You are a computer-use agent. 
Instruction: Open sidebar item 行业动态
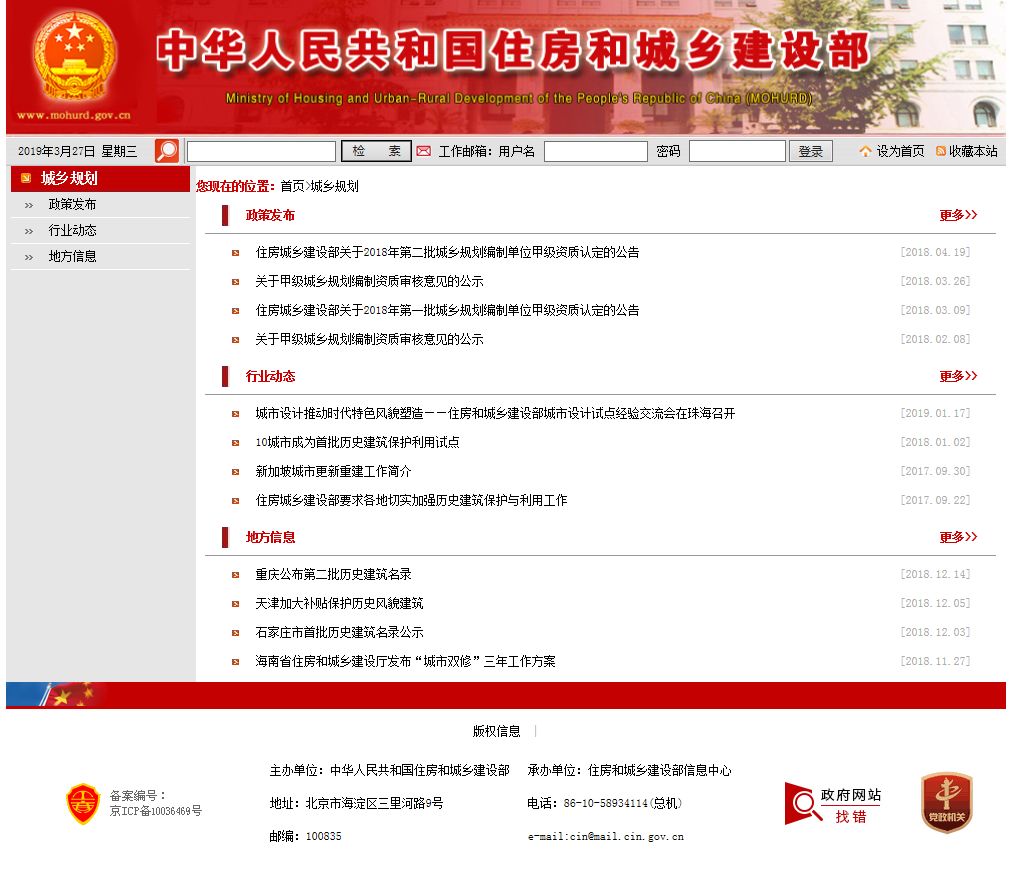pos(72,231)
